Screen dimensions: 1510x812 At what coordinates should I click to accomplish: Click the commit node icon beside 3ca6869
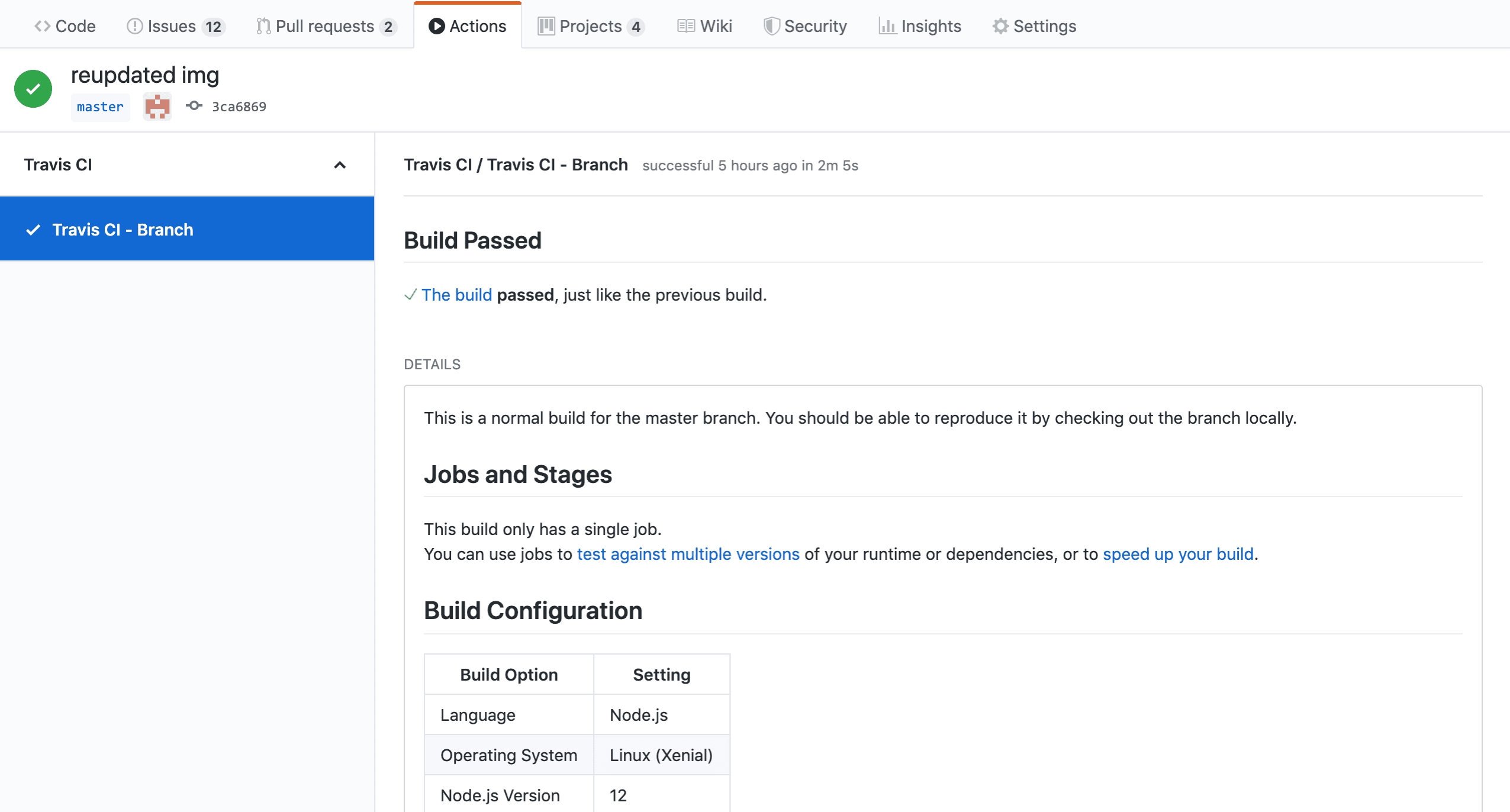(x=194, y=106)
